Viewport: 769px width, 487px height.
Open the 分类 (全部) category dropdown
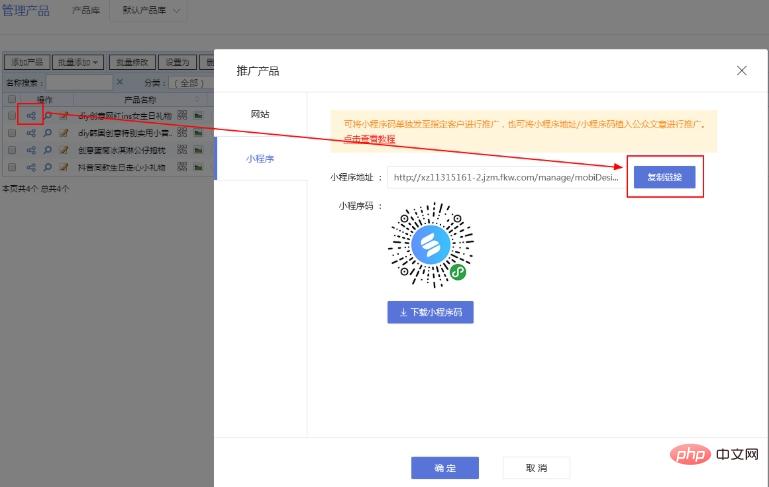(191, 83)
